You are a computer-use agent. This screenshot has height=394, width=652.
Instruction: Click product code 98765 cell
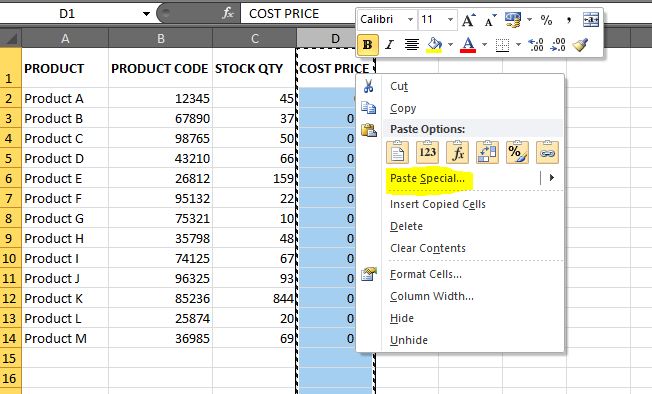pos(161,138)
